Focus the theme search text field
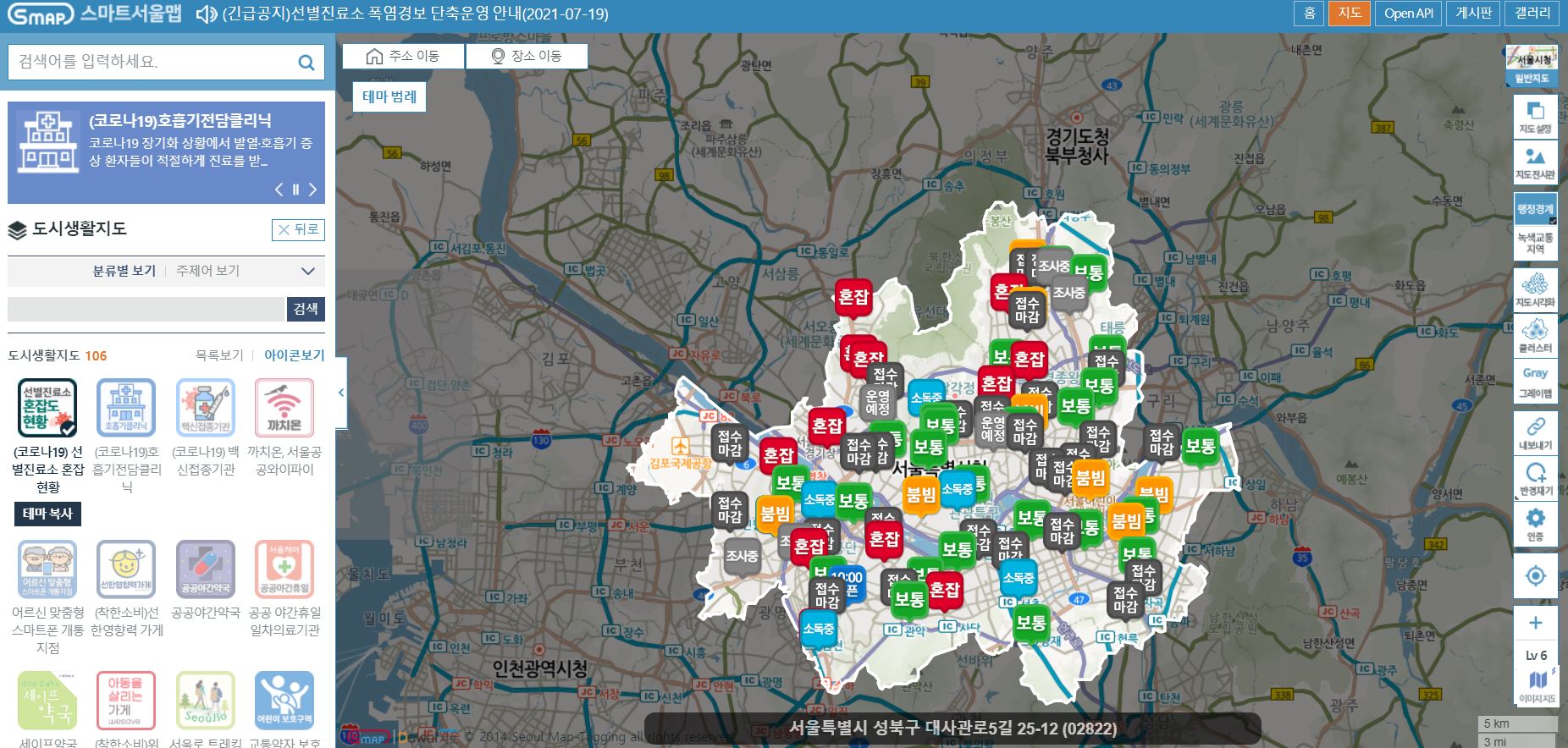The height and width of the screenshot is (748, 1568). point(146,309)
